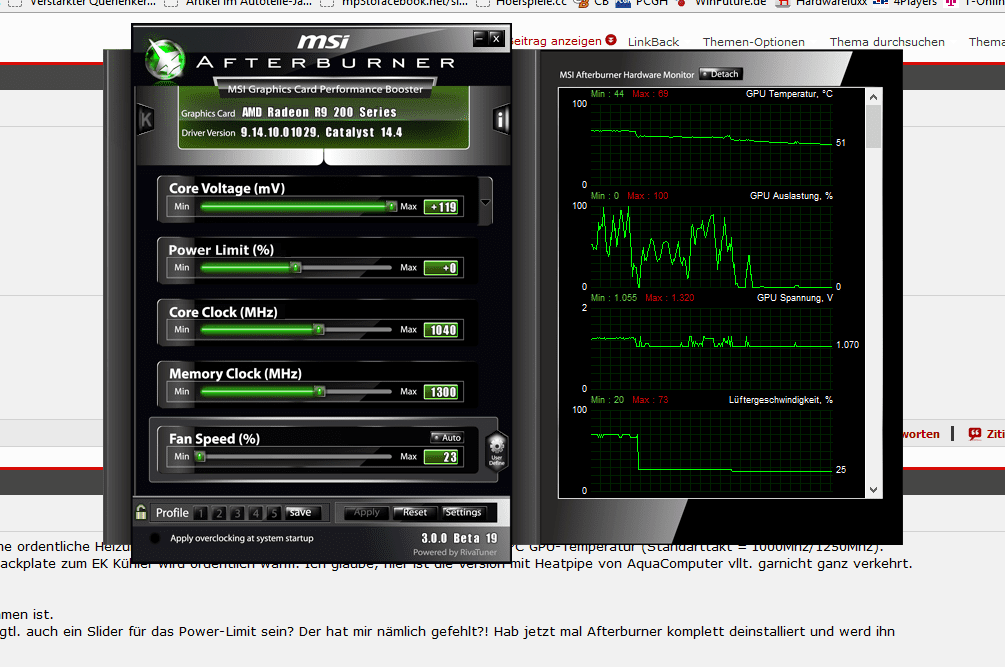The width and height of the screenshot is (1005, 667).
Task: Click the Core Voltage value field +119
Action: point(442,206)
